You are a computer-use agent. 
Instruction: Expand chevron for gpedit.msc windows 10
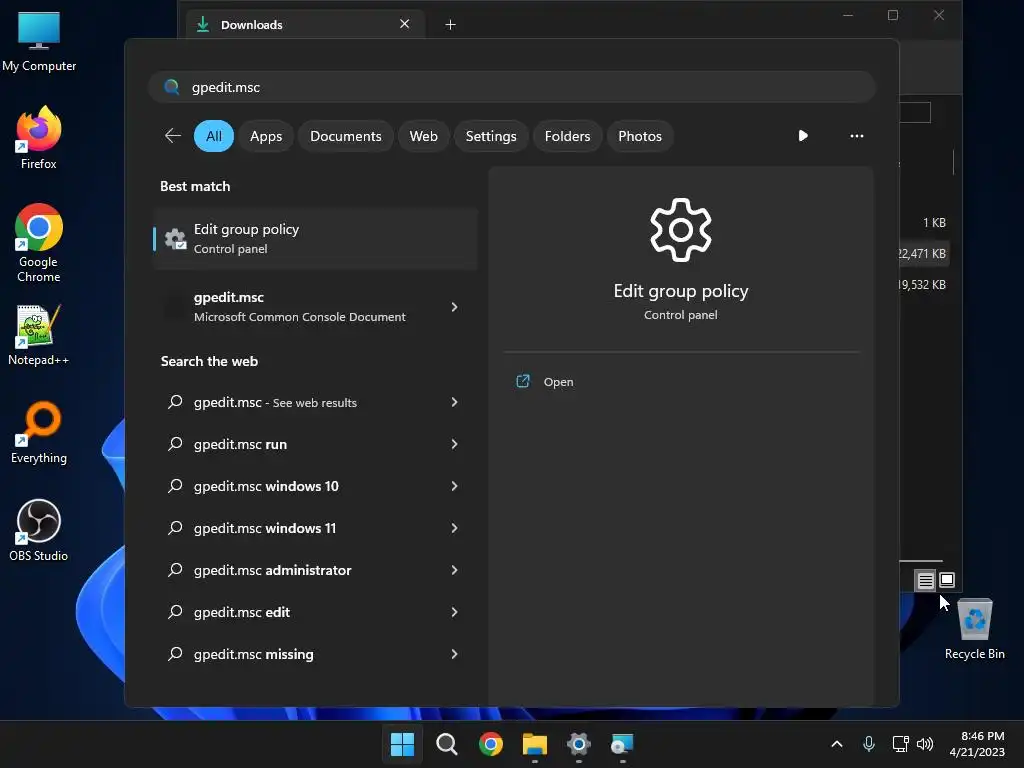point(455,486)
